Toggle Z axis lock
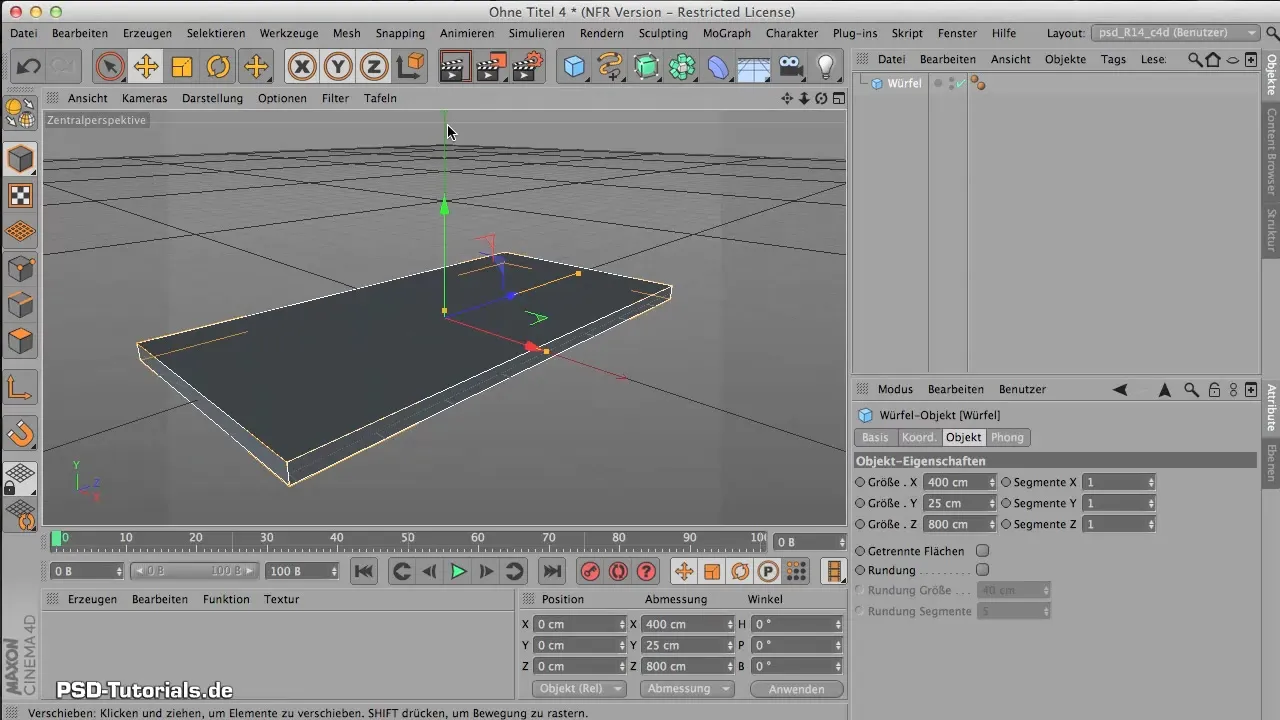Image resolution: width=1280 pixels, height=720 pixels. pyautogui.click(x=374, y=67)
